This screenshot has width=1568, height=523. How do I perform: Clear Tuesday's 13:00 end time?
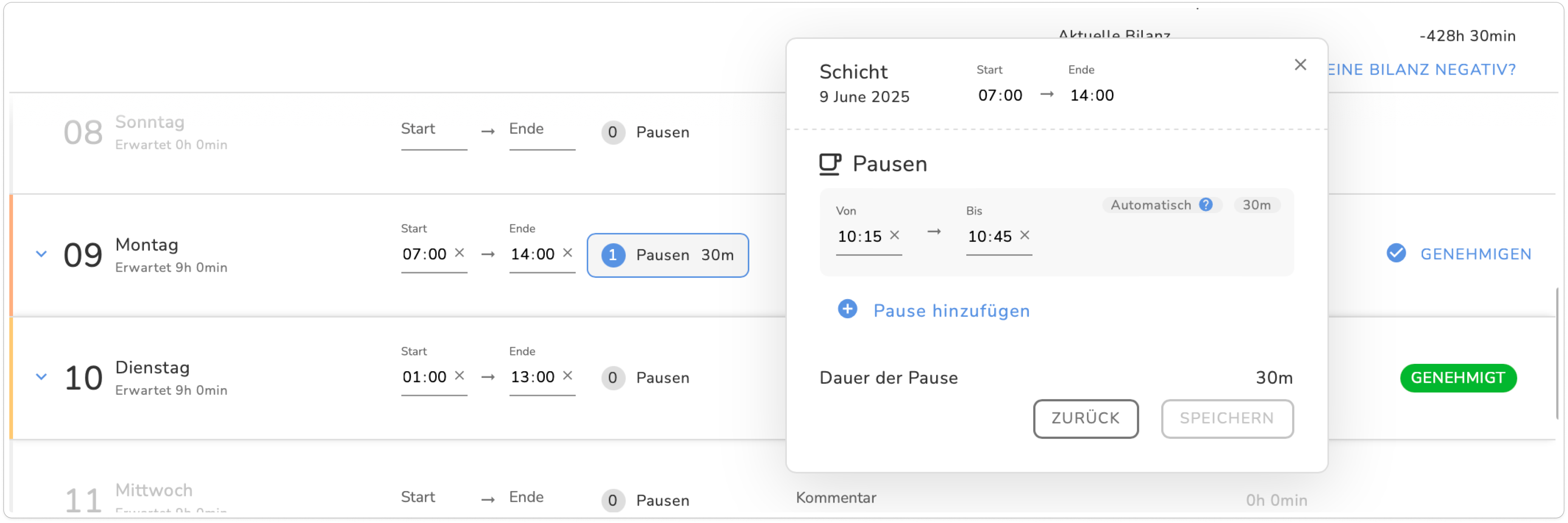click(x=567, y=375)
